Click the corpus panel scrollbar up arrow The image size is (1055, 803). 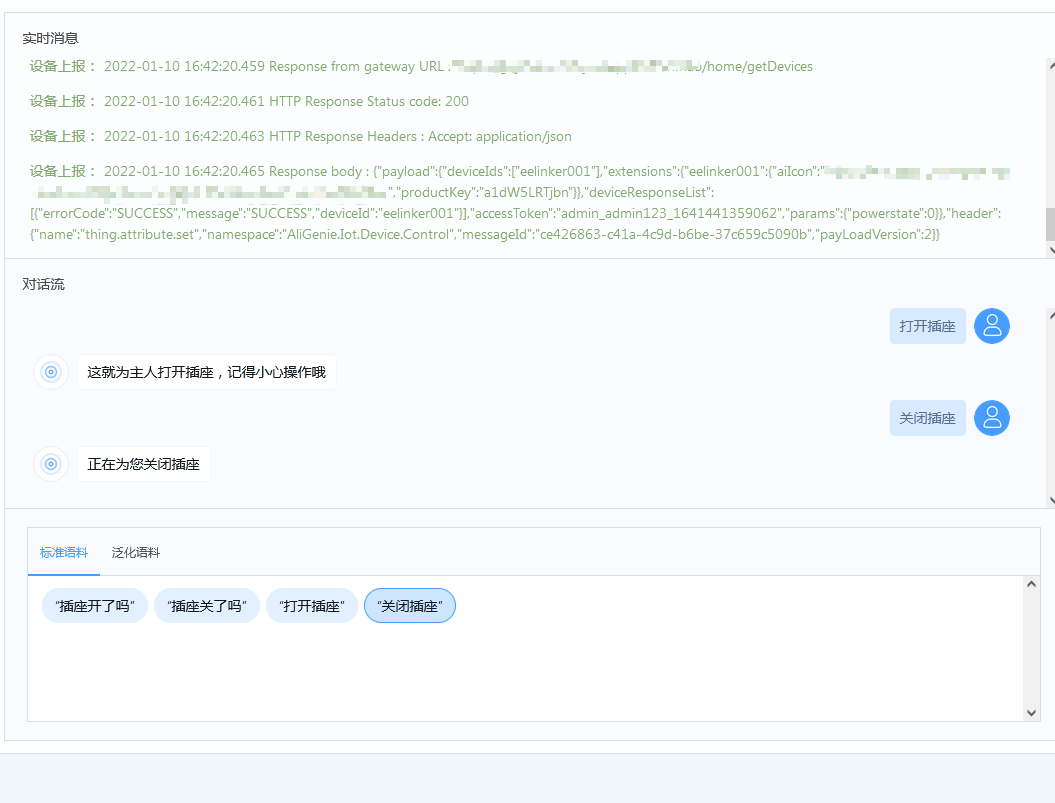[1031, 584]
